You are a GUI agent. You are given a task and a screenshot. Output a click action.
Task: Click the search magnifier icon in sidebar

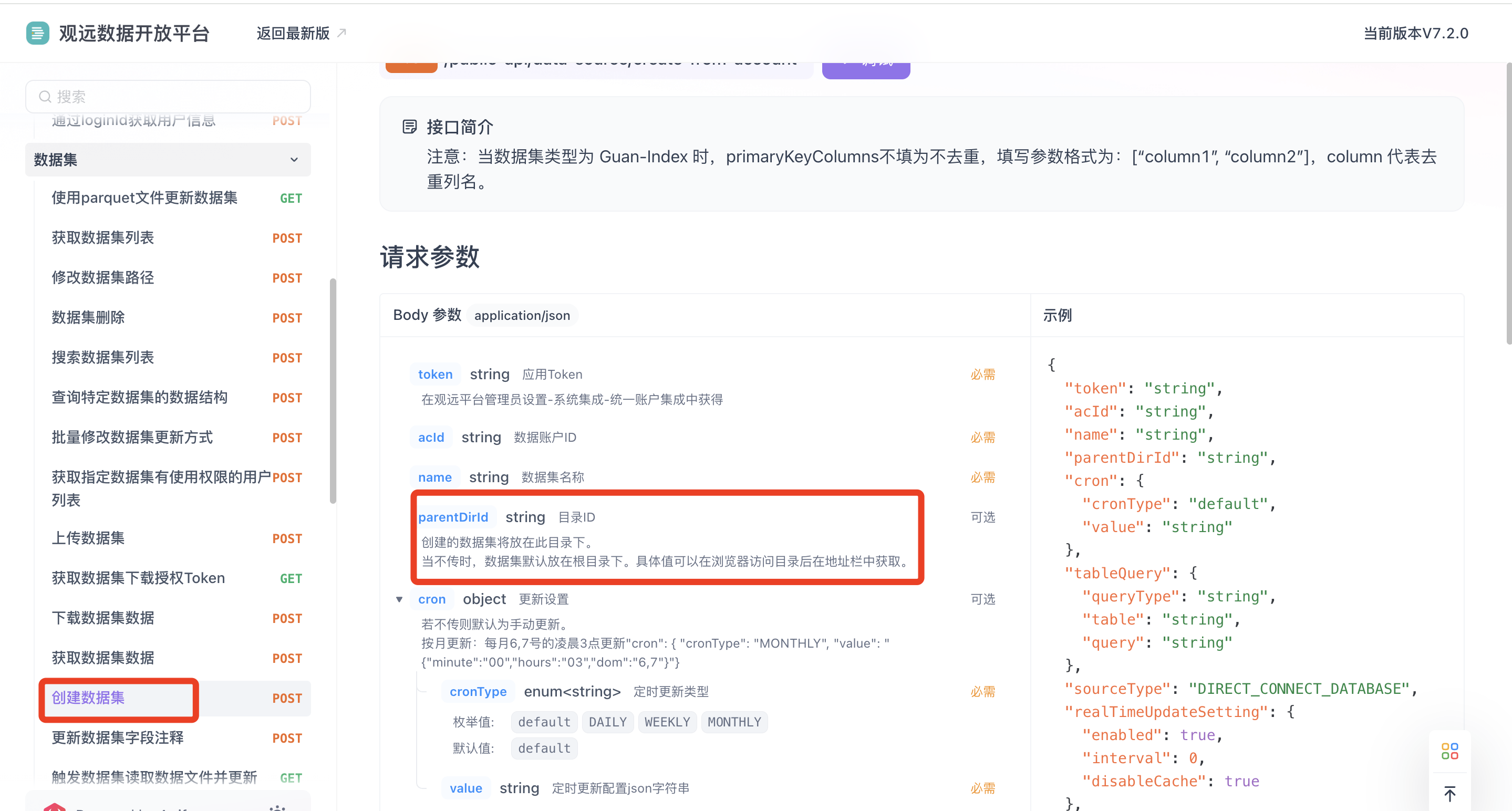pyautogui.click(x=45, y=96)
